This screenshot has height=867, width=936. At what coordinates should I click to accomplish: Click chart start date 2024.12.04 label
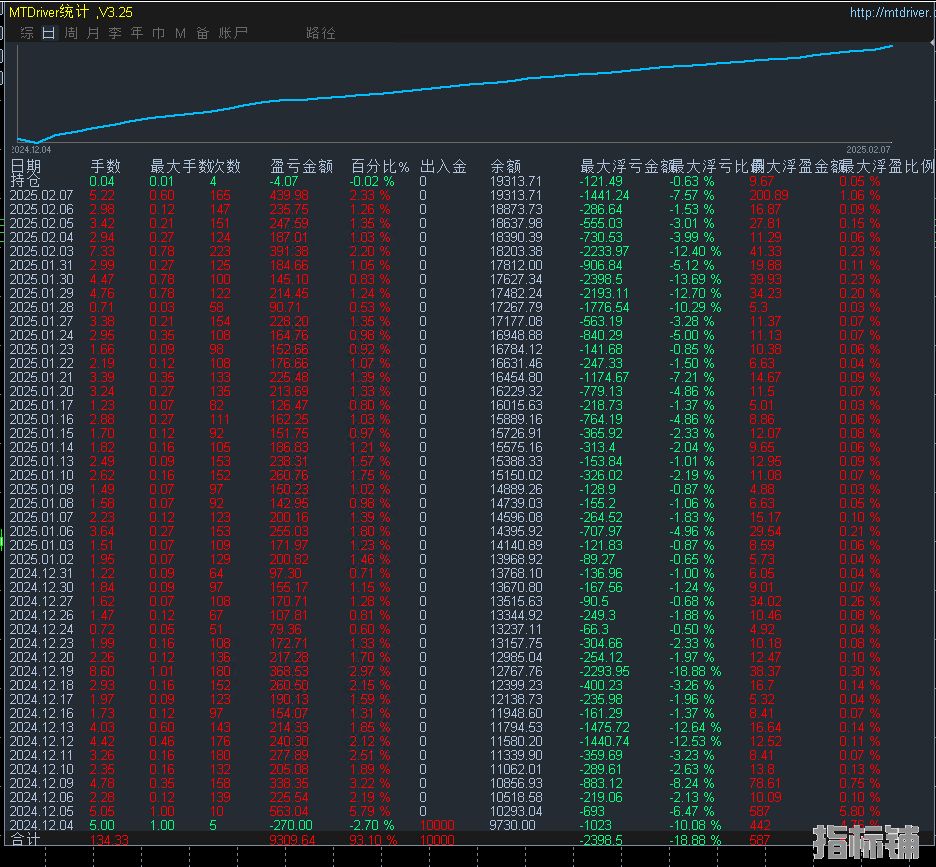click(x=32, y=149)
